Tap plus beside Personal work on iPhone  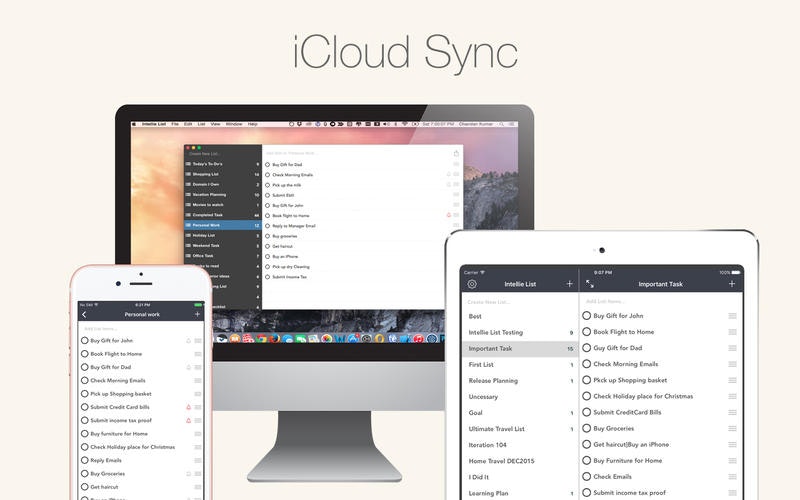(x=197, y=314)
